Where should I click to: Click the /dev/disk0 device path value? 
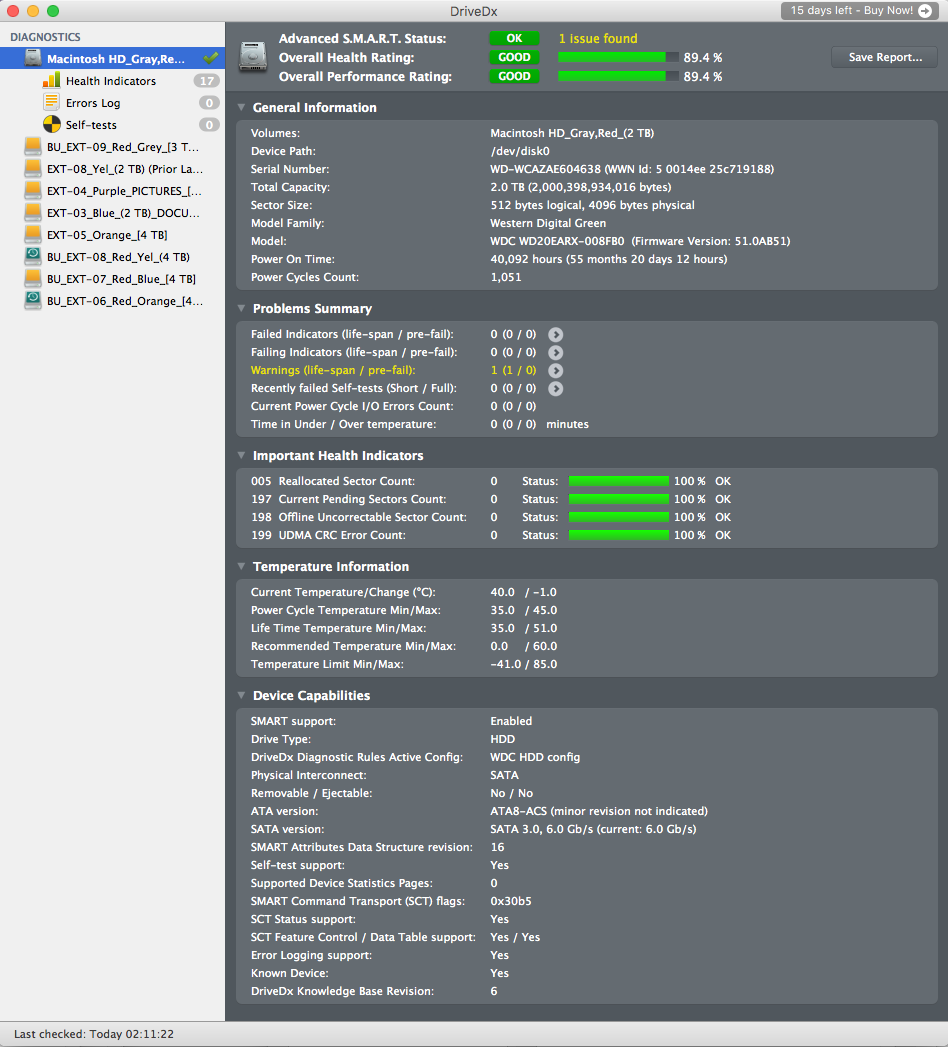(x=520, y=152)
